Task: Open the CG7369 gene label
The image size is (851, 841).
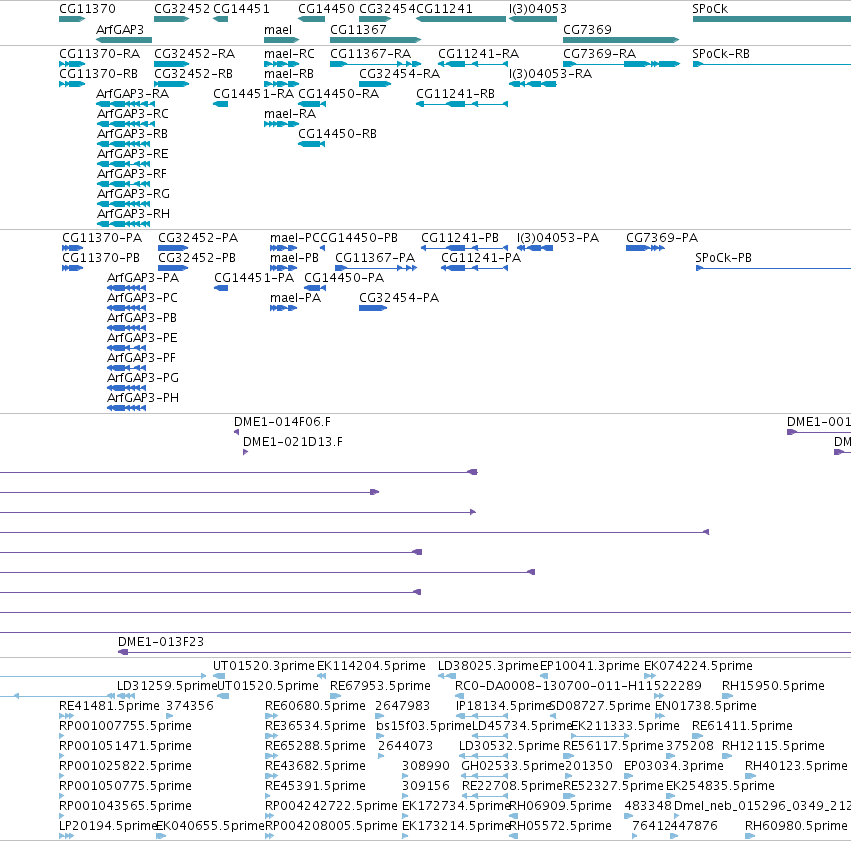Action: click(587, 30)
